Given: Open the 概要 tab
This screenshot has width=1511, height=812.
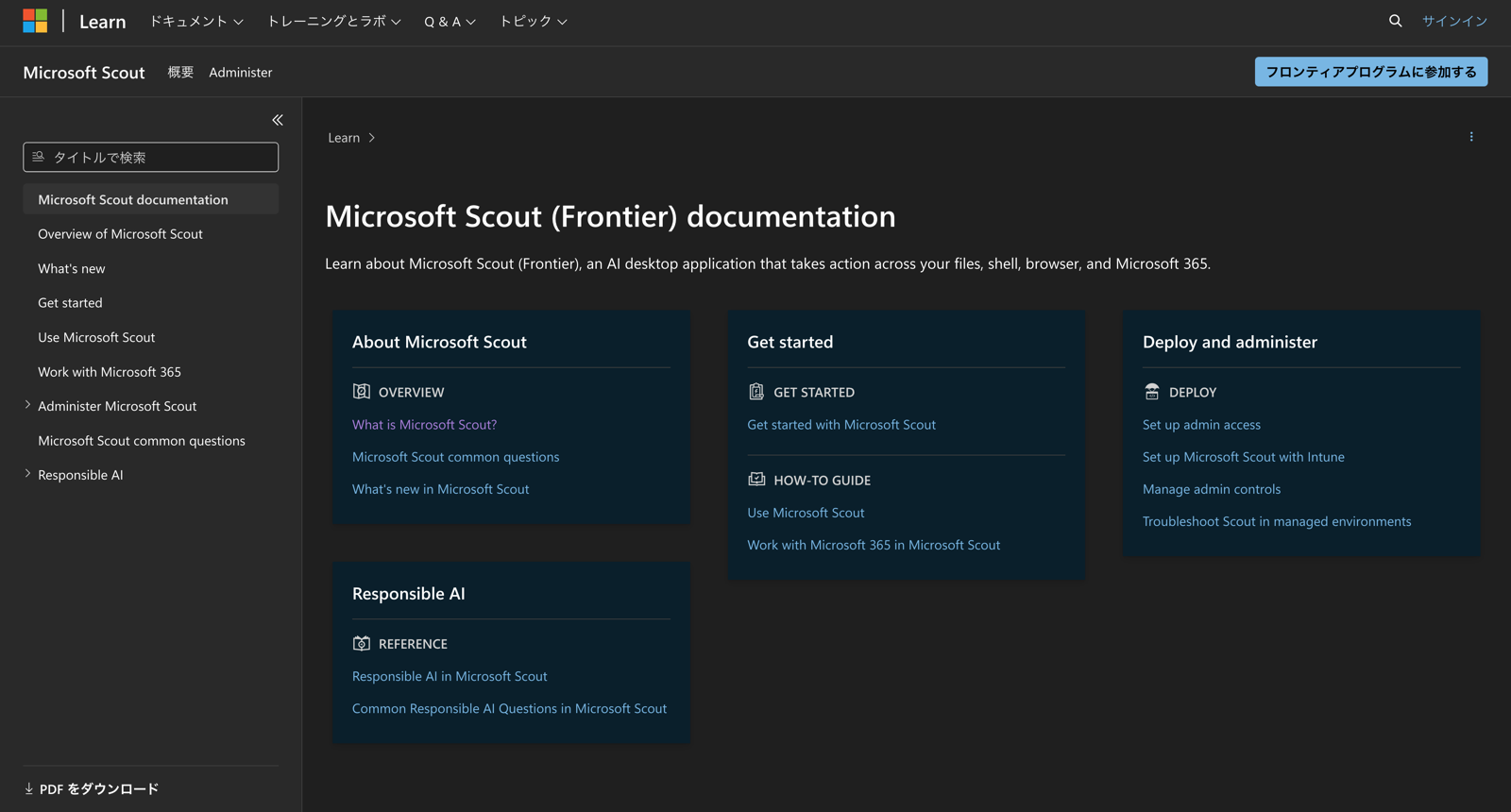Looking at the screenshot, I should [x=180, y=72].
